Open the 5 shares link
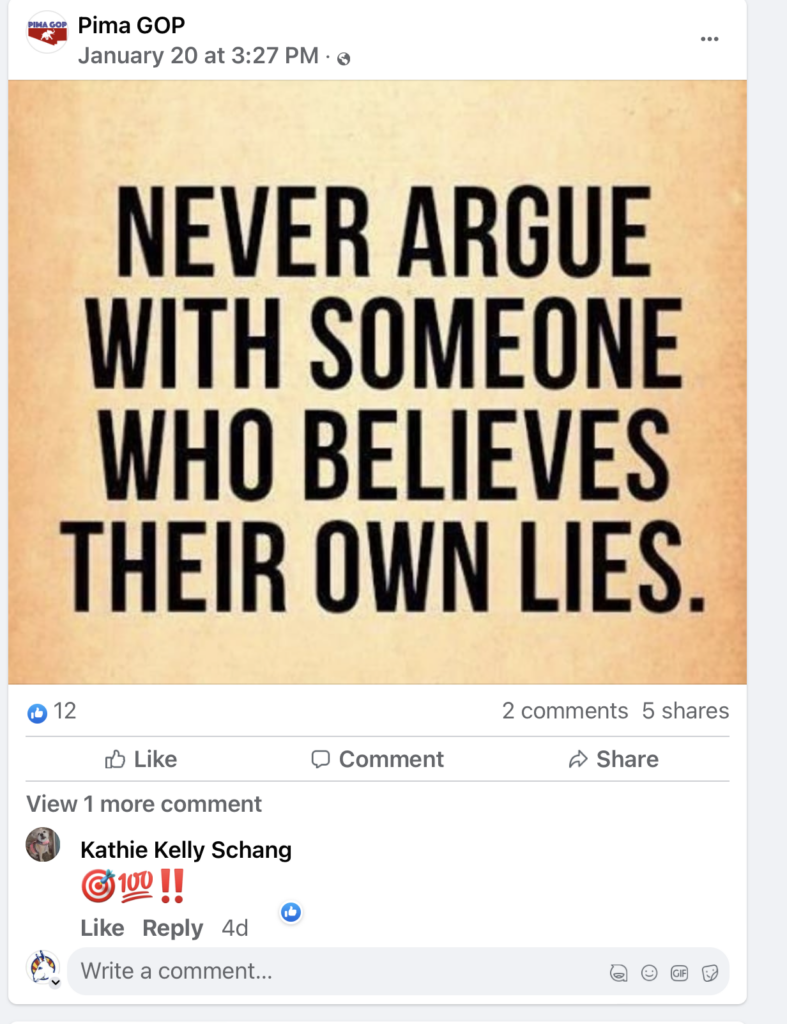 [685, 711]
